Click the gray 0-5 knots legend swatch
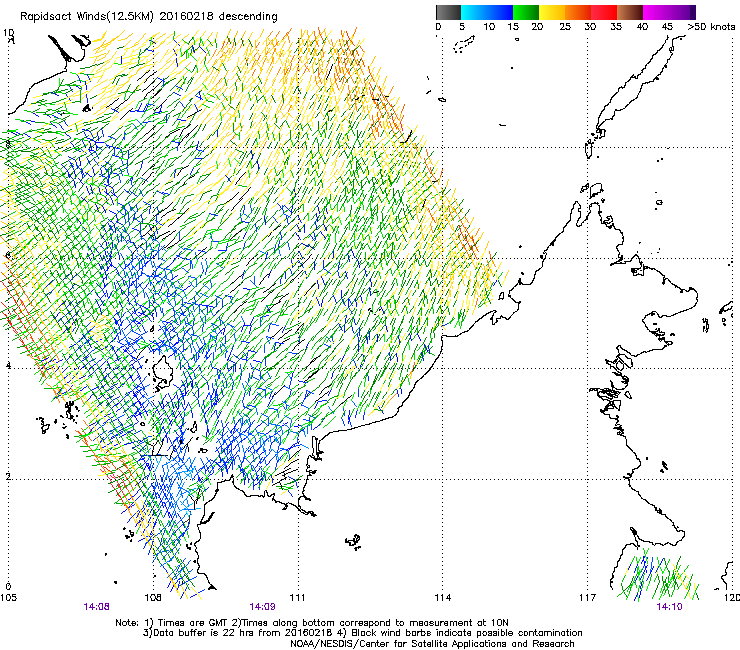The height and width of the screenshot is (650, 740). [448, 12]
